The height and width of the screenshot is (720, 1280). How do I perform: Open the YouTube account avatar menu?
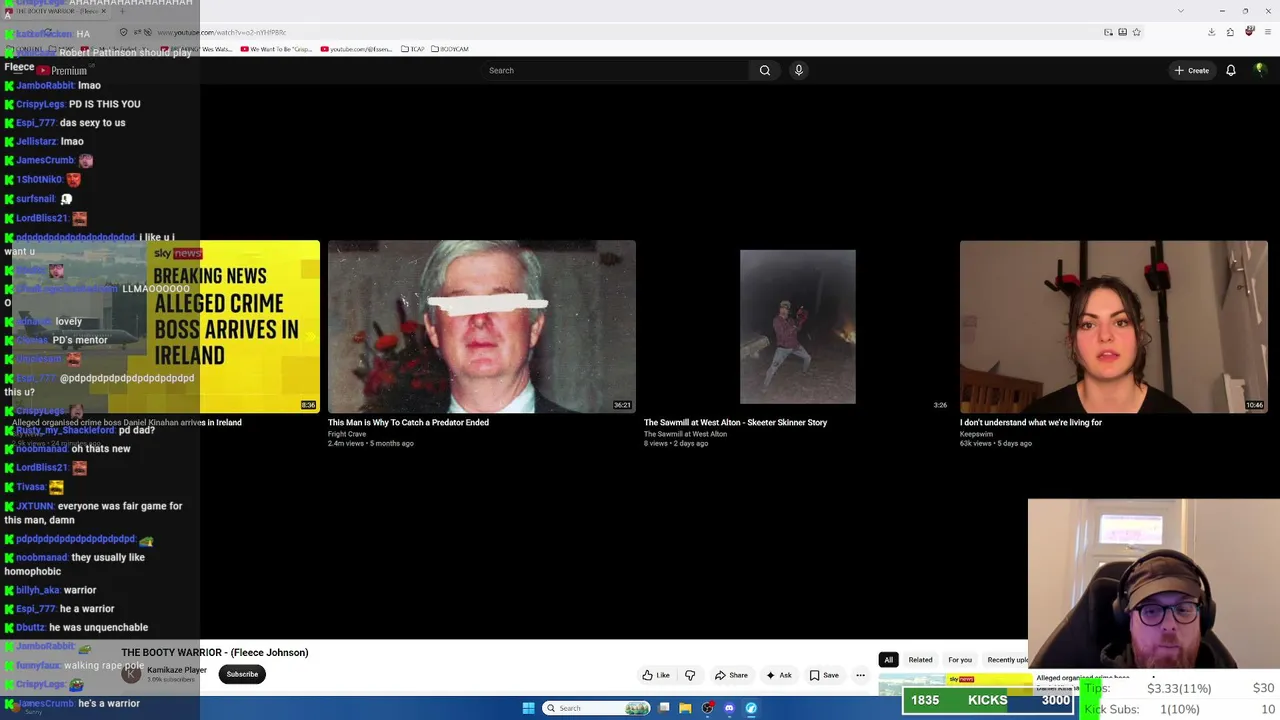(x=1260, y=70)
